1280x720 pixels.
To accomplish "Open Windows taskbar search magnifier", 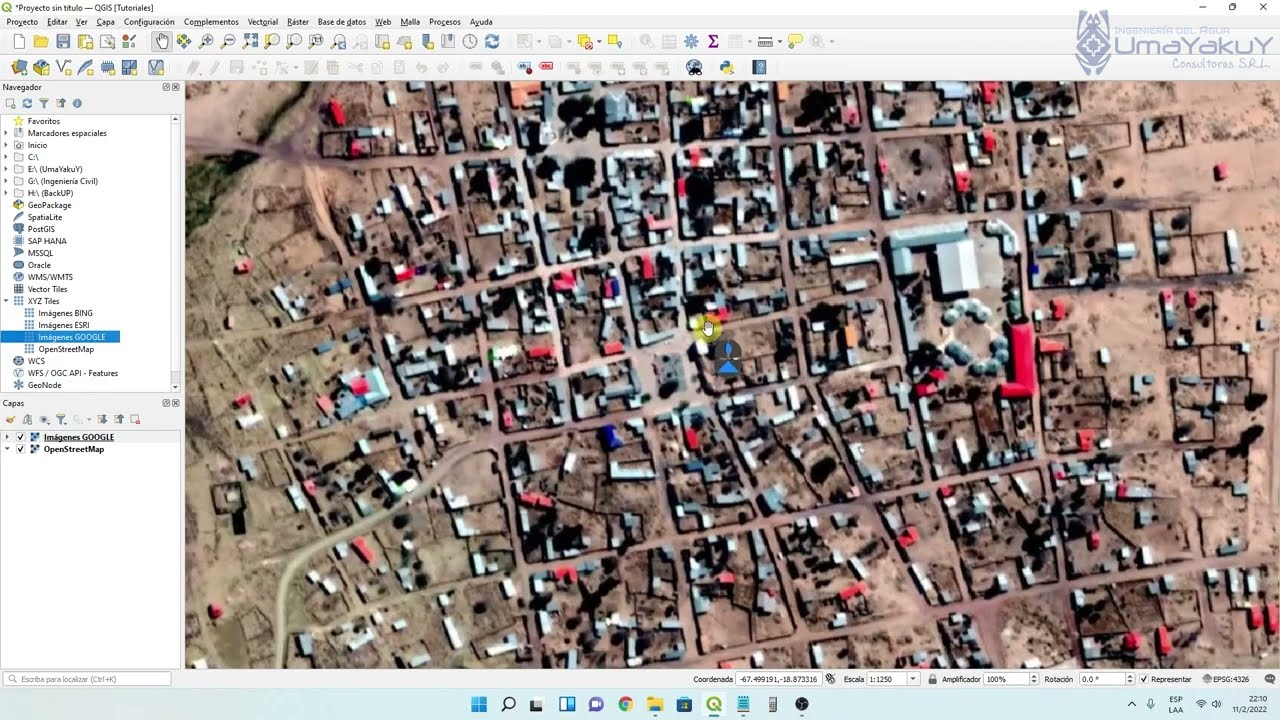I will [x=508, y=704].
